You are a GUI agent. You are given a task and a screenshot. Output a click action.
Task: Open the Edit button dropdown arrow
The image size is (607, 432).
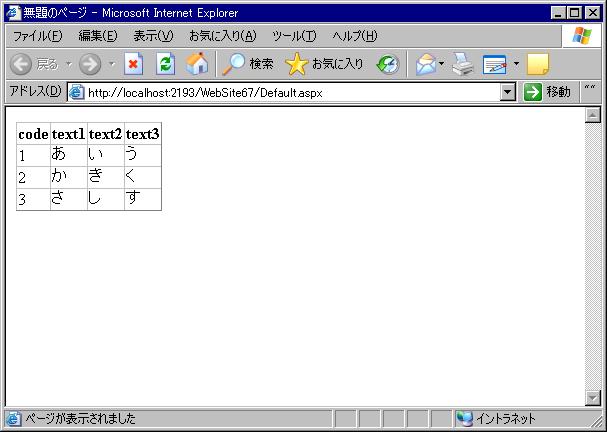click(x=516, y=63)
